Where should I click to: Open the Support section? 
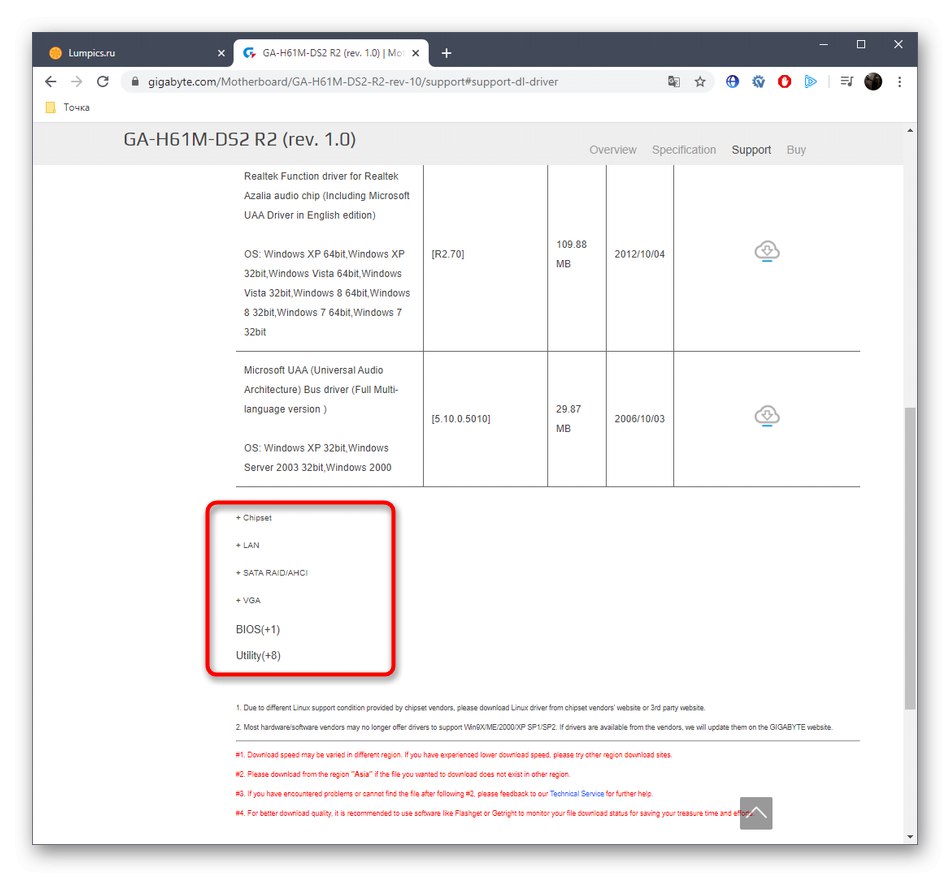click(x=751, y=150)
